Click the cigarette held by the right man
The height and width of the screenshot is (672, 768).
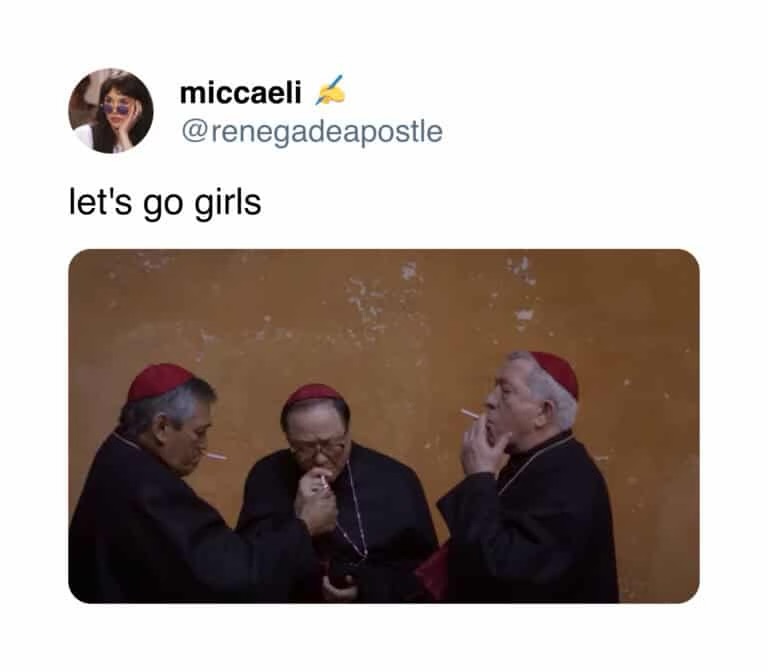470,414
